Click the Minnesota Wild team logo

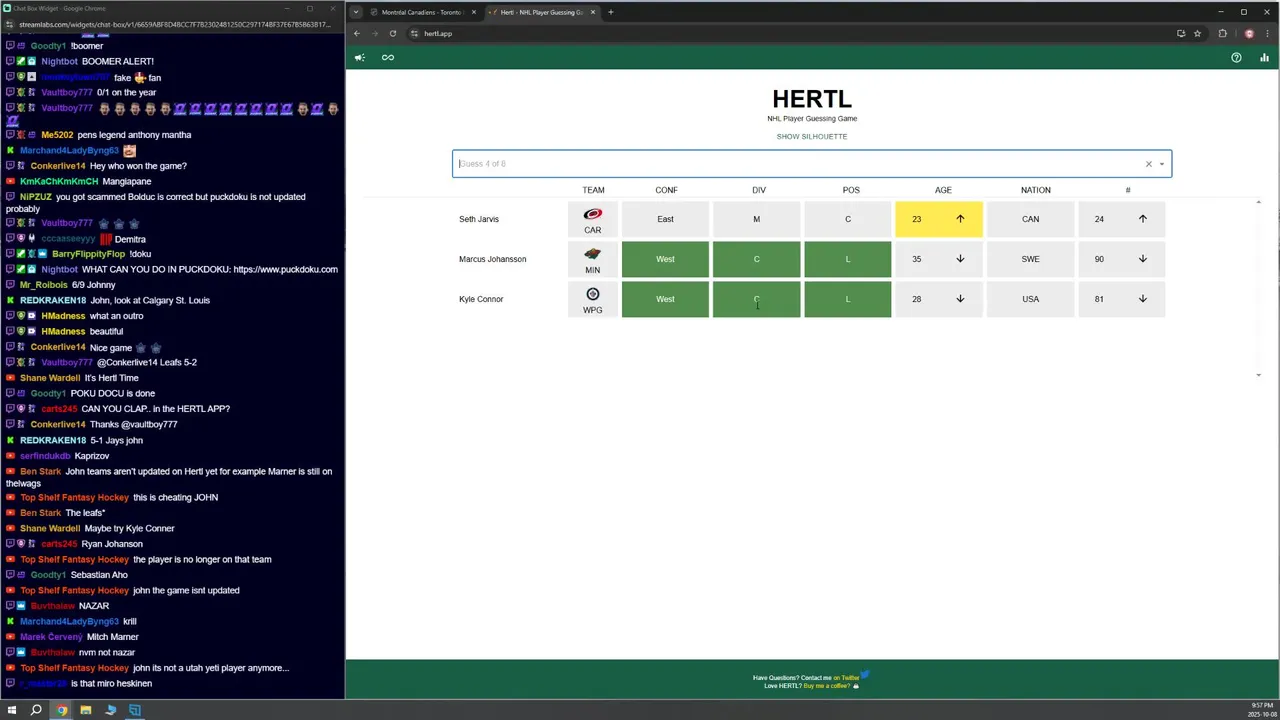click(593, 254)
